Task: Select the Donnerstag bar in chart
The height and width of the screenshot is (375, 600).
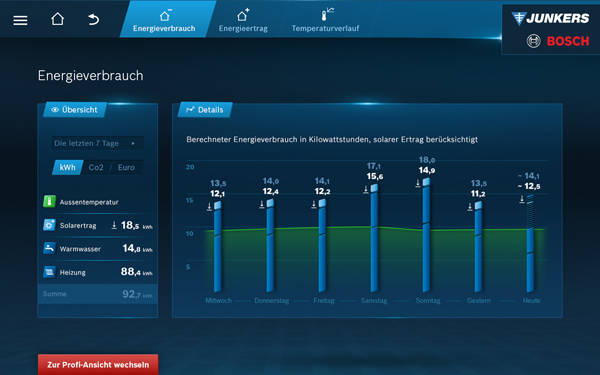Action: pyautogui.click(x=270, y=246)
